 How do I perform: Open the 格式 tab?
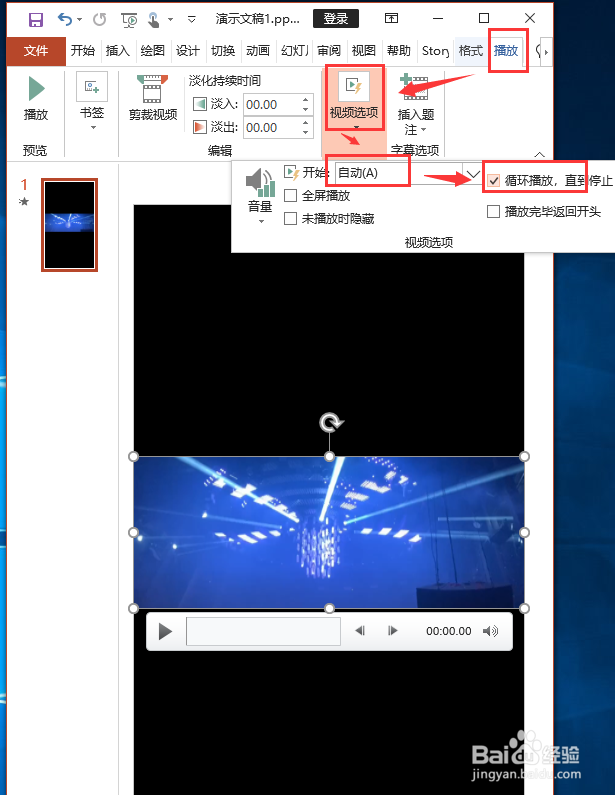[471, 51]
